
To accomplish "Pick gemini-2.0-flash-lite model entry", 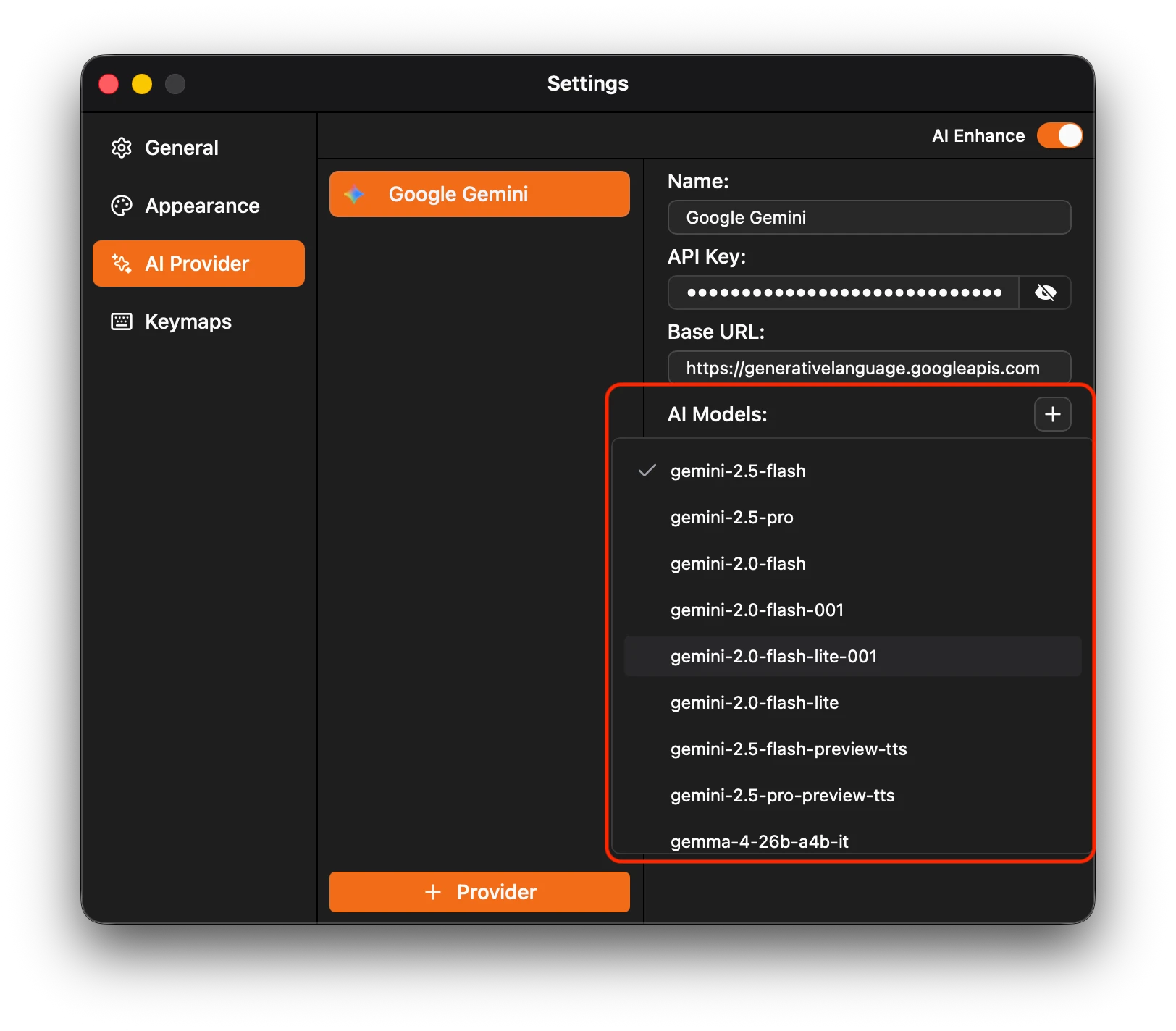I will [853, 703].
